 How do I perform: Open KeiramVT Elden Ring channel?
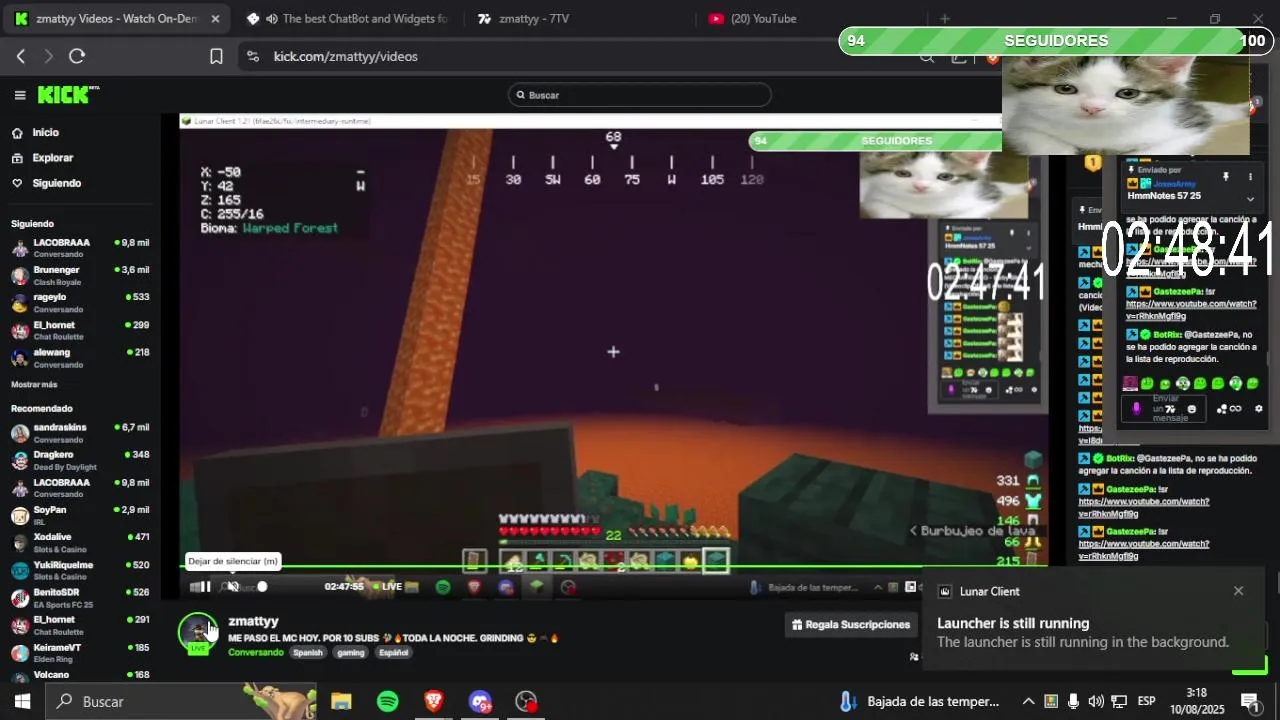80,652
